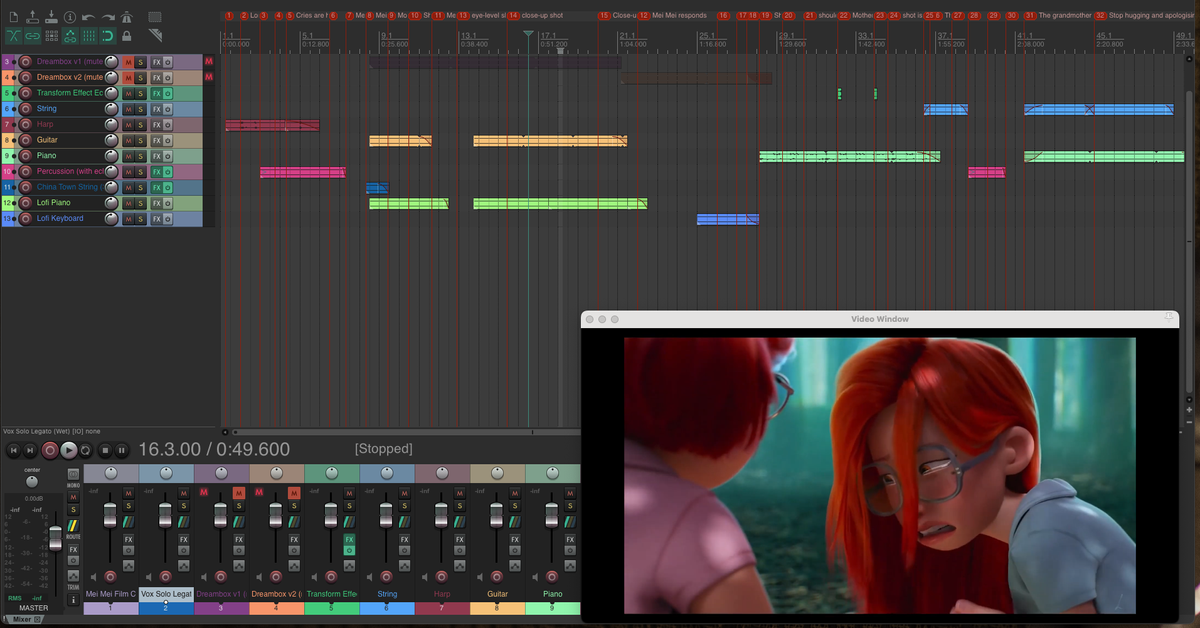Arm Lofi Keyboard track for recording
The height and width of the screenshot is (628, 1200).
click(x=25, y=218)
